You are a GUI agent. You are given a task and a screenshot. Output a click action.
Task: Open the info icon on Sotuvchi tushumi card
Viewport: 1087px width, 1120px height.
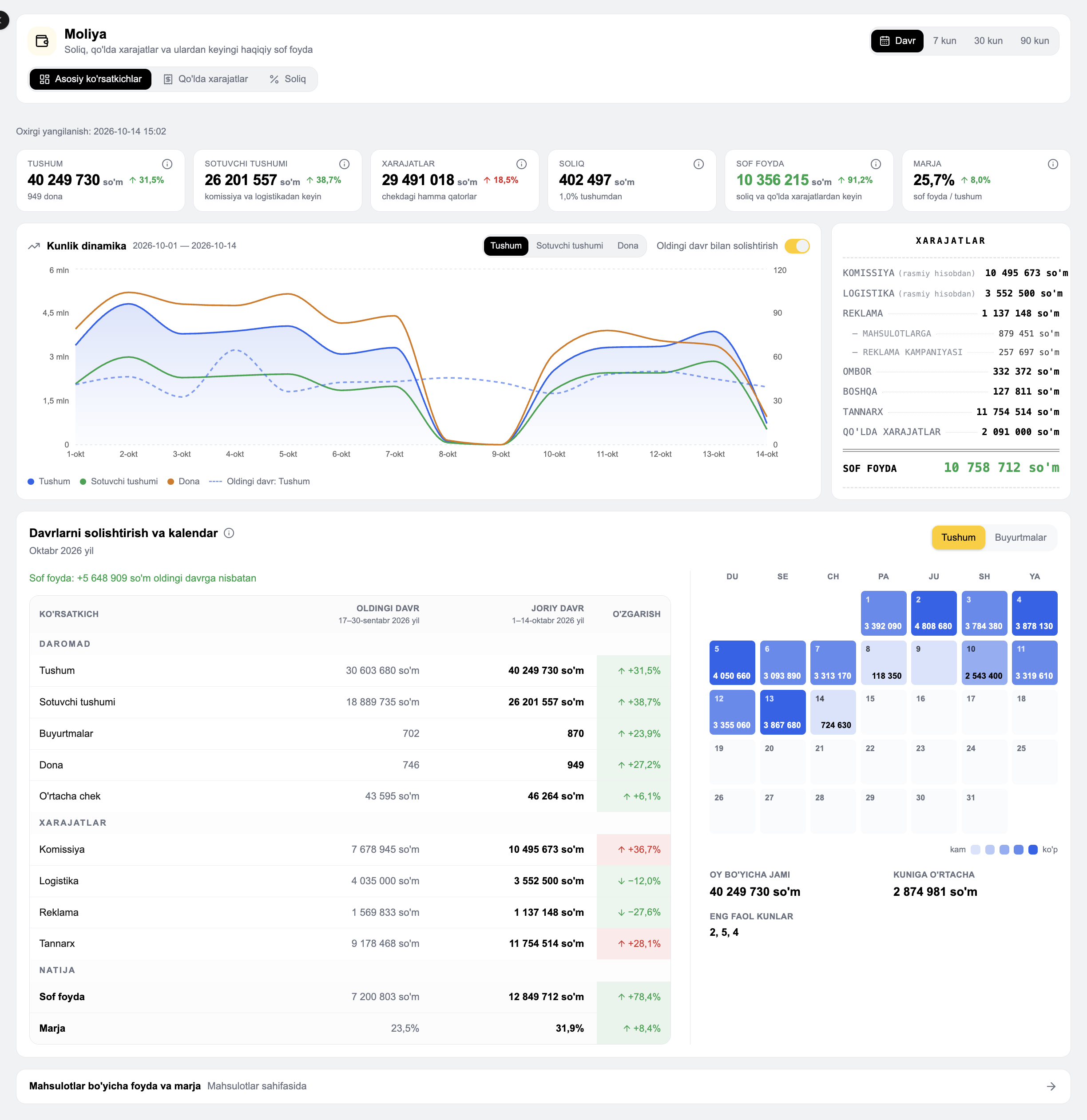(344, 164)
